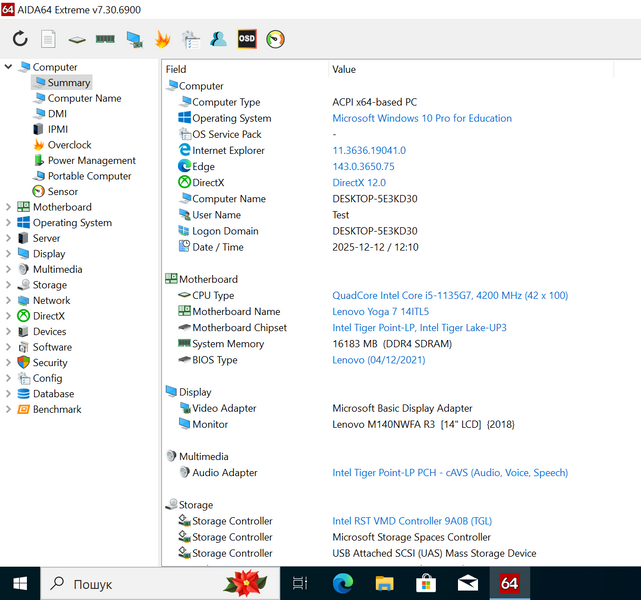
Task: Expand the Server tree node
Action: 8,238
